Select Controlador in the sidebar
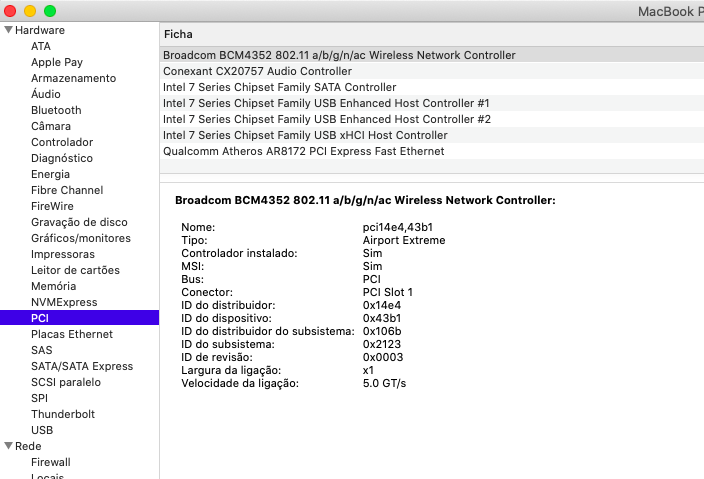704x479 pixels. click(62, 142)
